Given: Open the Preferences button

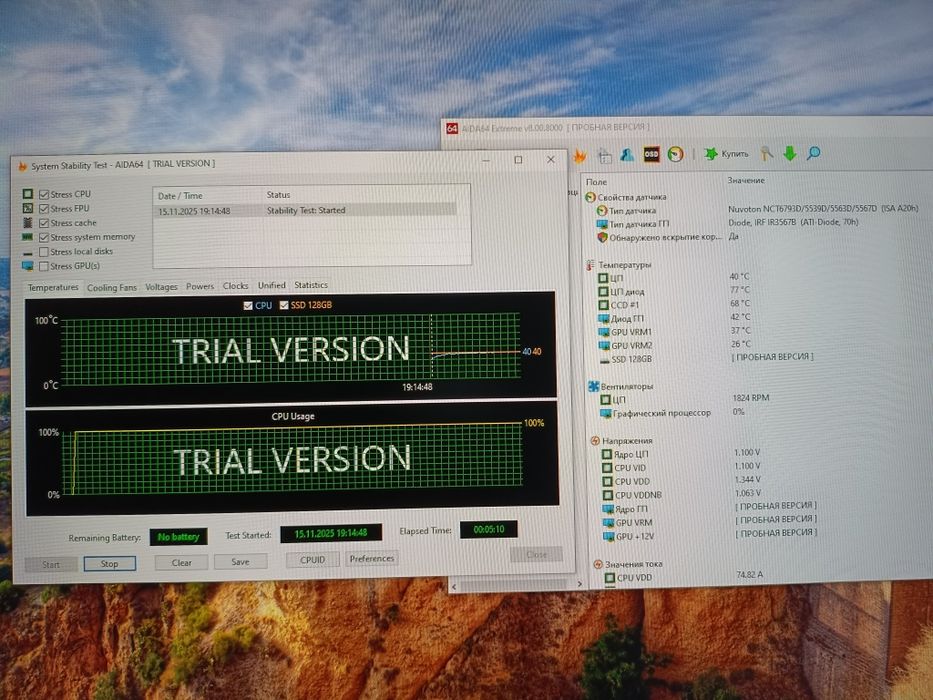Looking at the screenshot, I should pos(372,558).
